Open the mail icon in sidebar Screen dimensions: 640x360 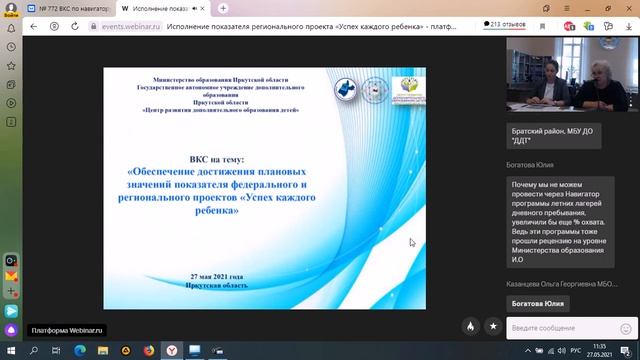coord(11,276)
